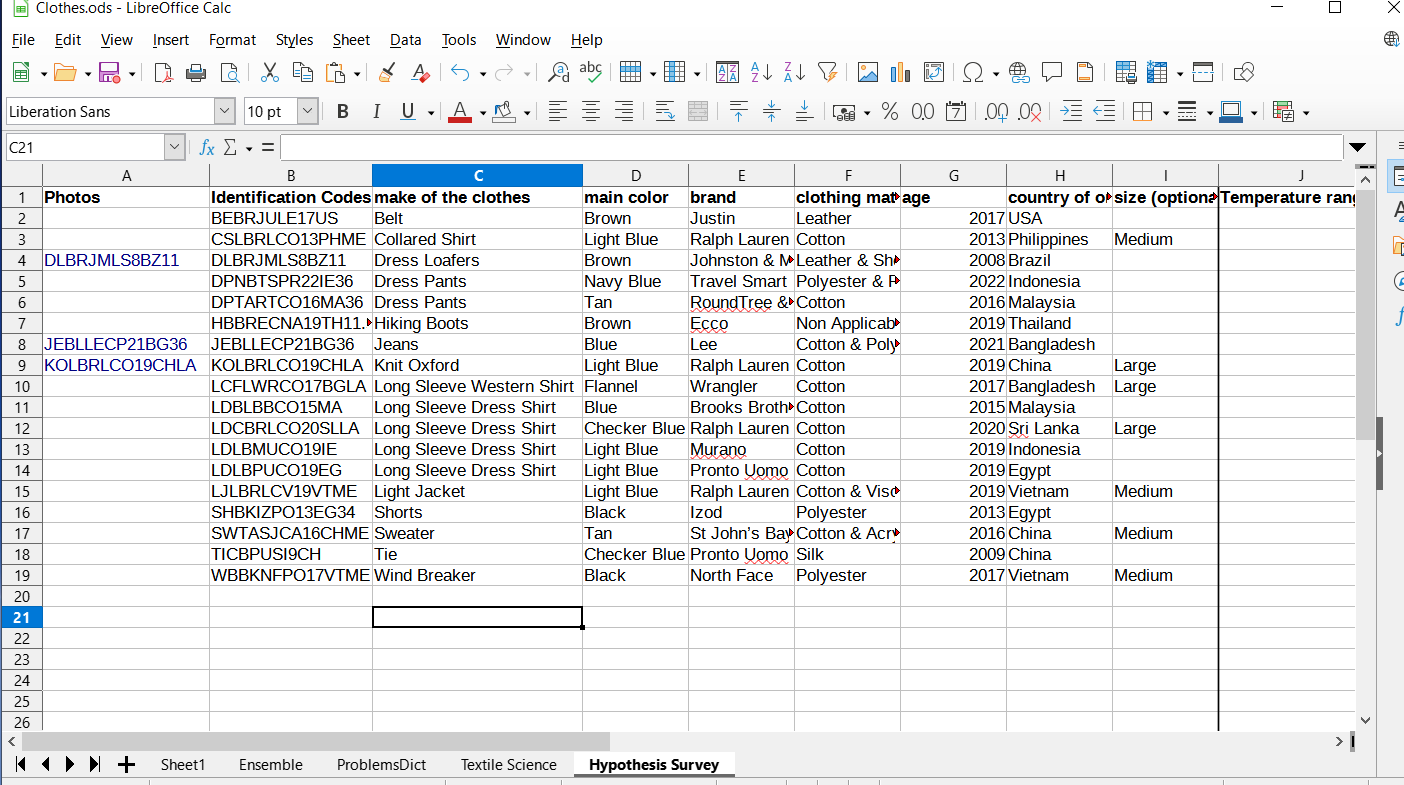Apply the red Font Color swatch
Image resolution: width=1404 pixels, height=785 pixels.
(460, 111)
